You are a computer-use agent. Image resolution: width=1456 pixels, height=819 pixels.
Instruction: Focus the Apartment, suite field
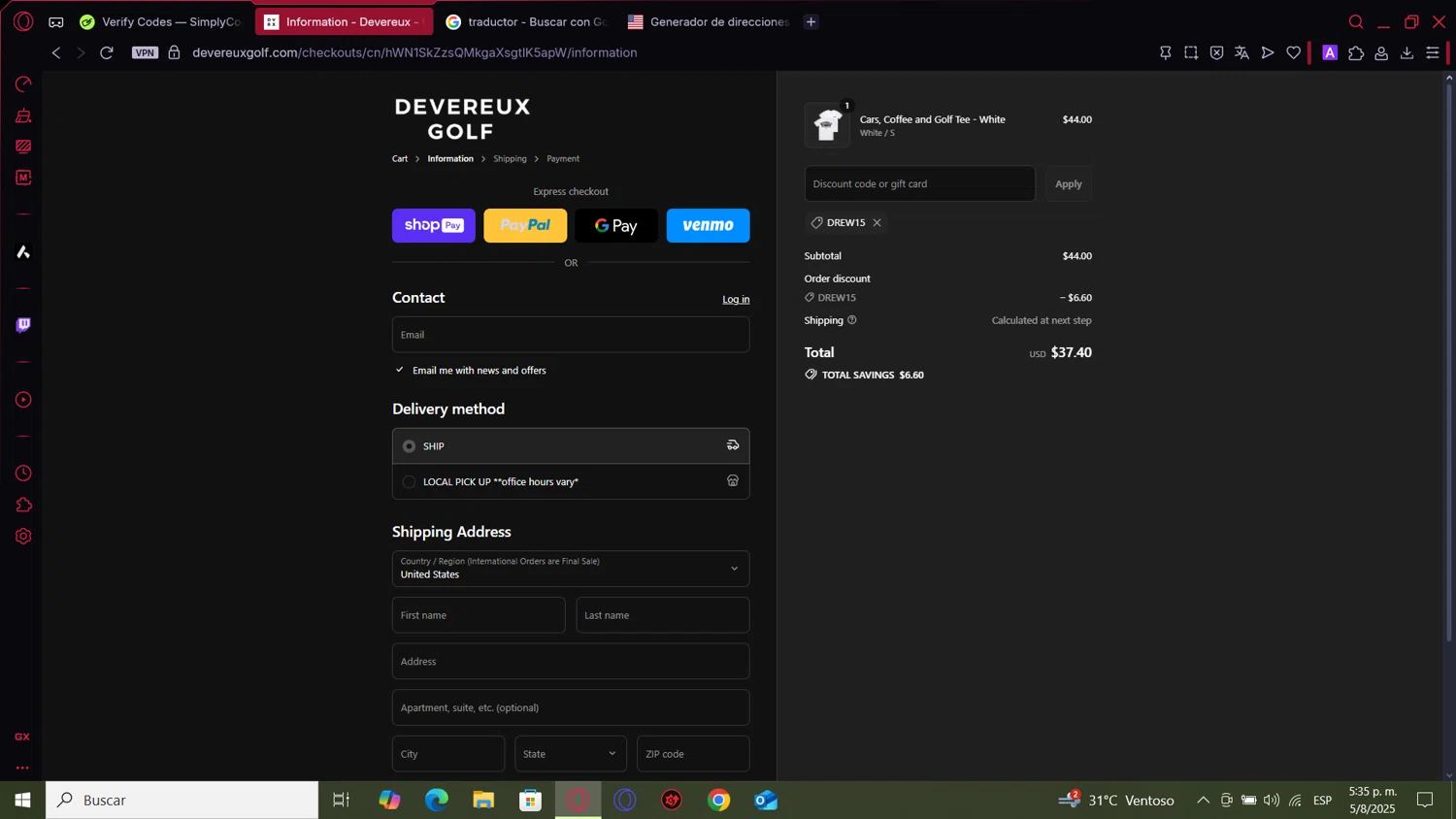tap(571, 707)
